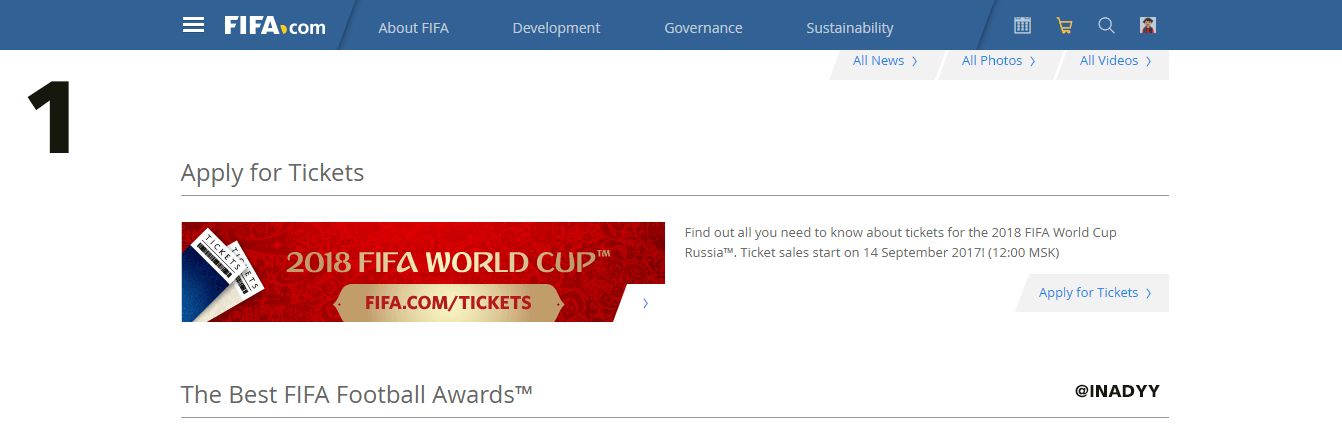Open the hamburger navigation menu
The width and height of the screenshot is (1342, 427).
[x=193, y=25]
